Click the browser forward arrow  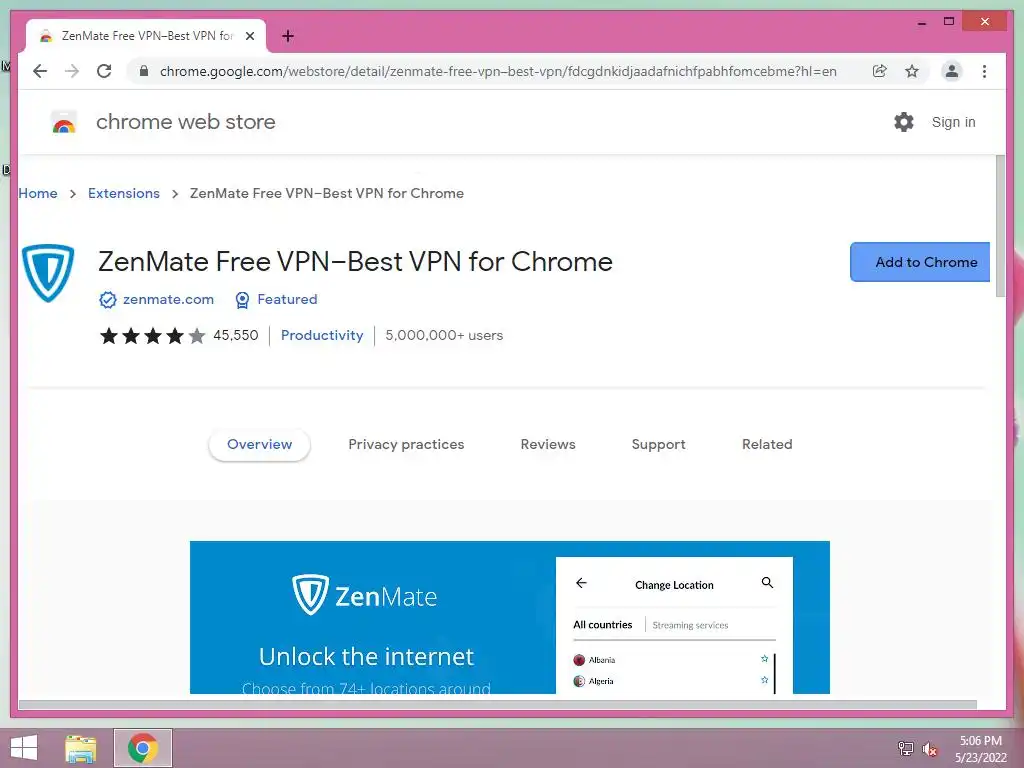72,71
